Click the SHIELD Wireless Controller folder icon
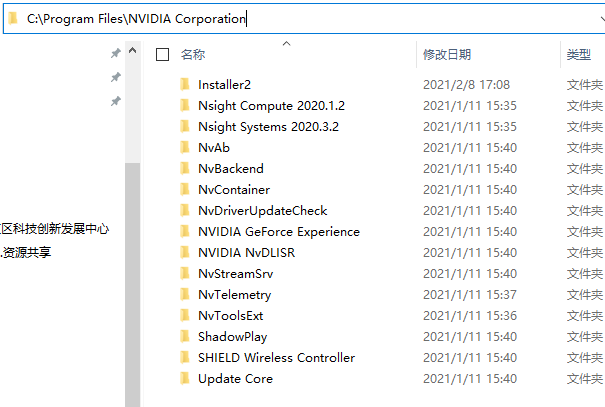Viewport: 605px width, 407px height. tap(185, 358)
